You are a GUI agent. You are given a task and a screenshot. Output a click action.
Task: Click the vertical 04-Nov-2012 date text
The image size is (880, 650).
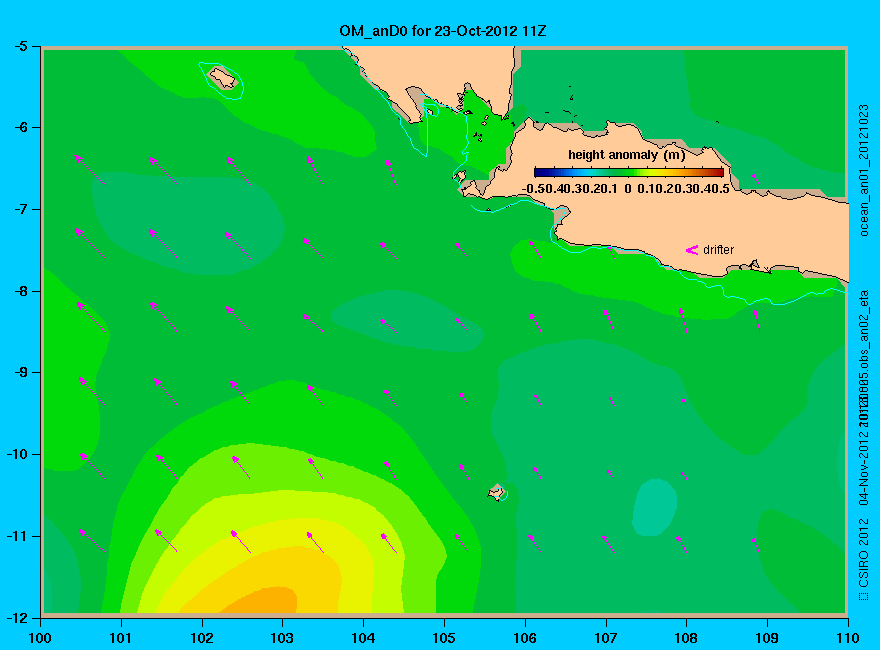[x=864, y=466]
